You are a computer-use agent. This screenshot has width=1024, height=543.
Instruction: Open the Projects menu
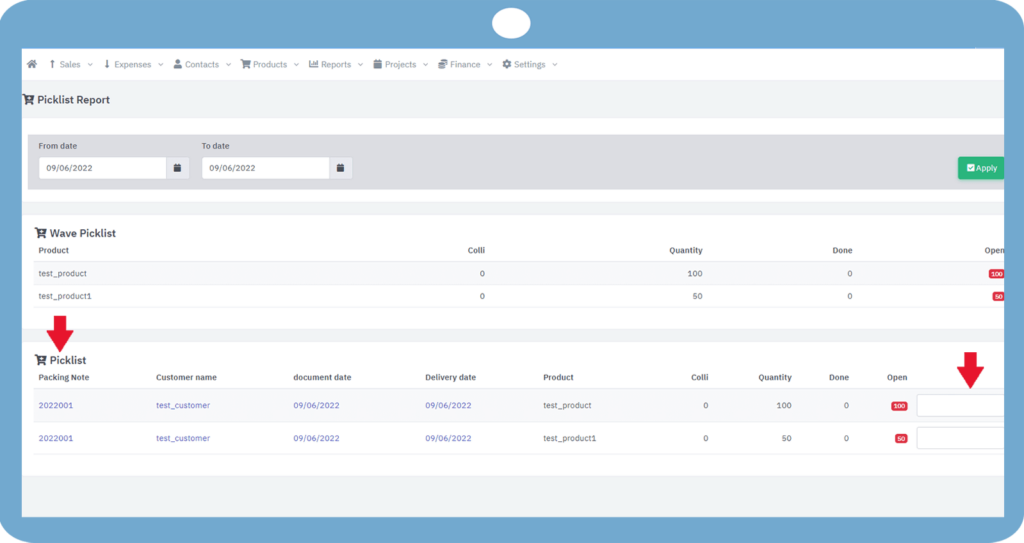click(x=400, y=64)
